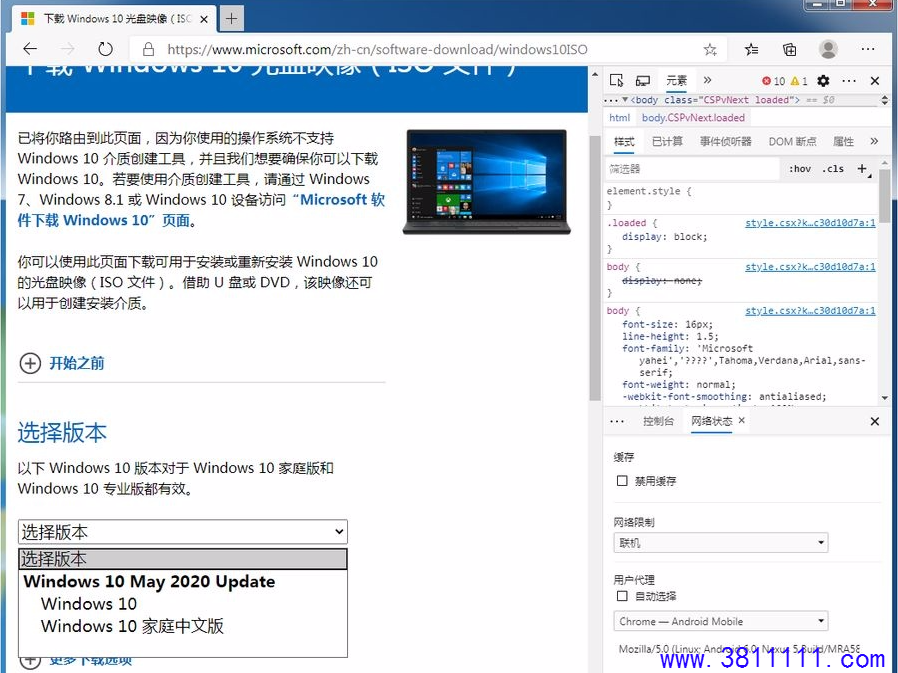Open the DOM 断点 pane tab
Viewport: 898px width, 673px height.
[x=793, y=141]
